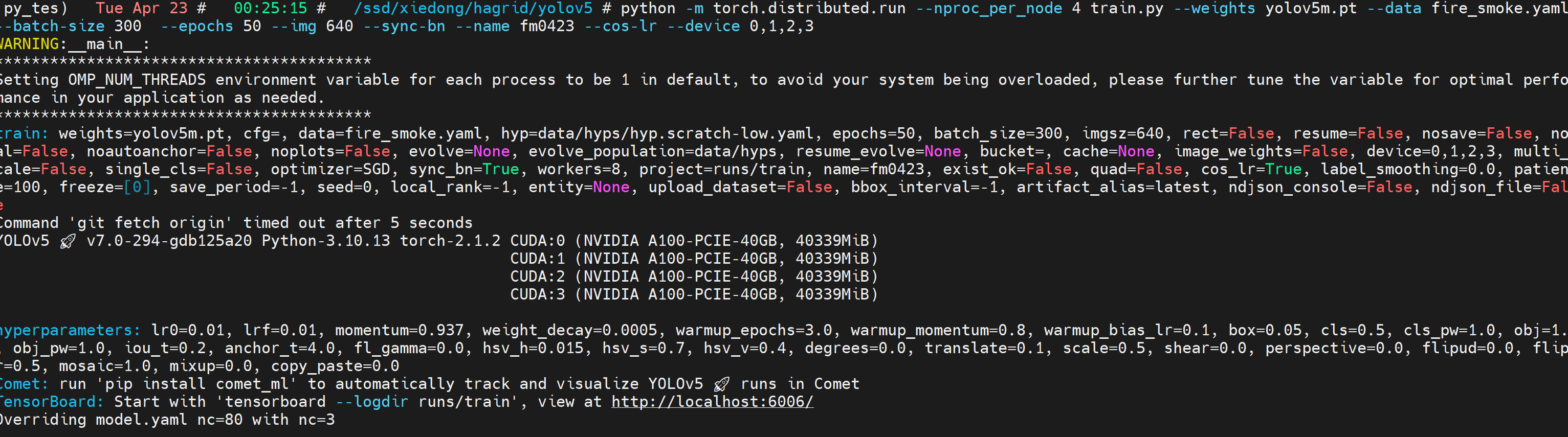The height and width of the screenshot is (437, 1568).
Task: Click the run name 'fm0423' in command
Action: click(x=546, y=26)
